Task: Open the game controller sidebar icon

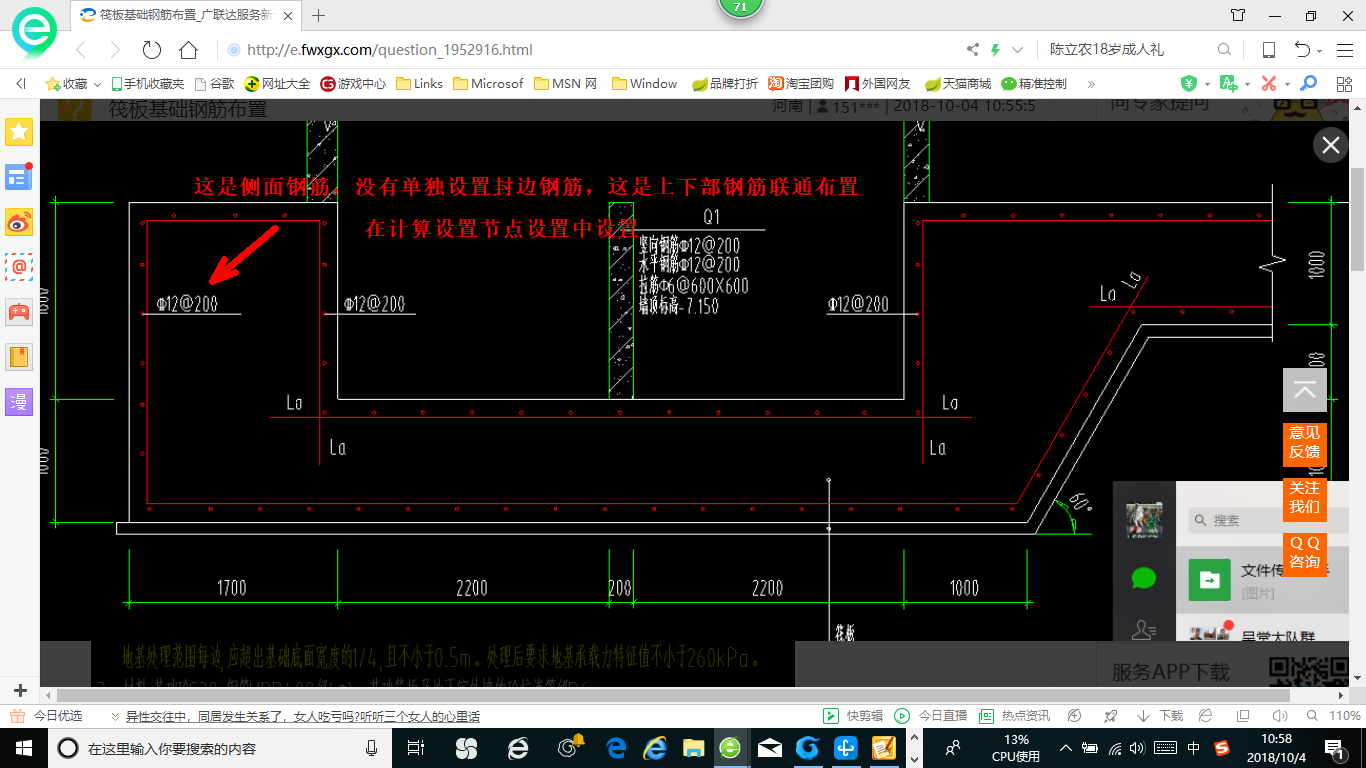Action: coord(19,312)
